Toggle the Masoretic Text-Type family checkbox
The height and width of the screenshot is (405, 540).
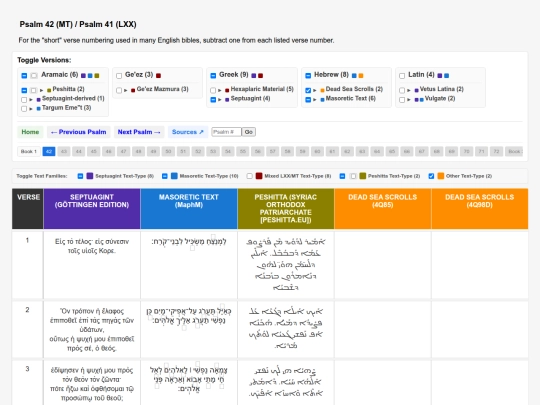pyautogui.click(x=165, y=176)
